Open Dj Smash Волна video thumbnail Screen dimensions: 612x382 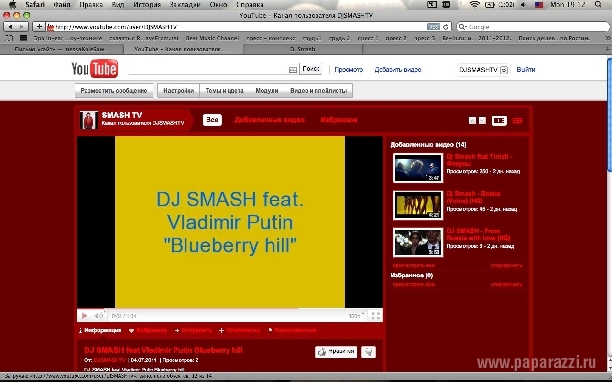tap(418, 205)
